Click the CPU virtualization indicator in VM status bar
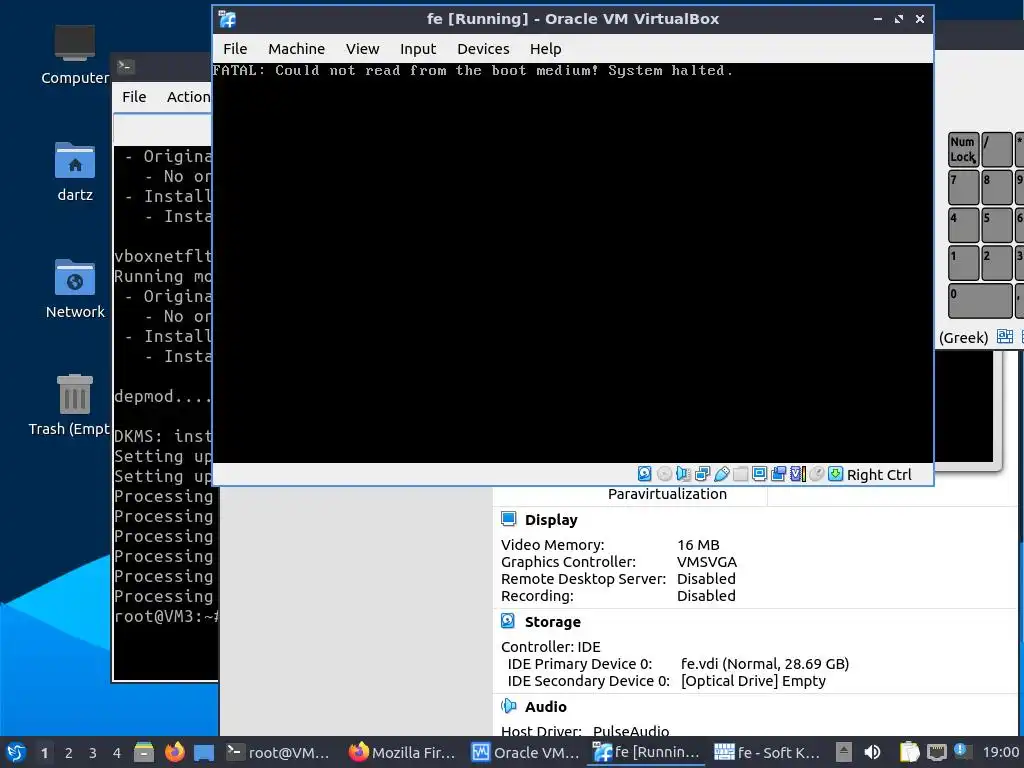Viewport: 1024px width, 768px height. (797, 474)
